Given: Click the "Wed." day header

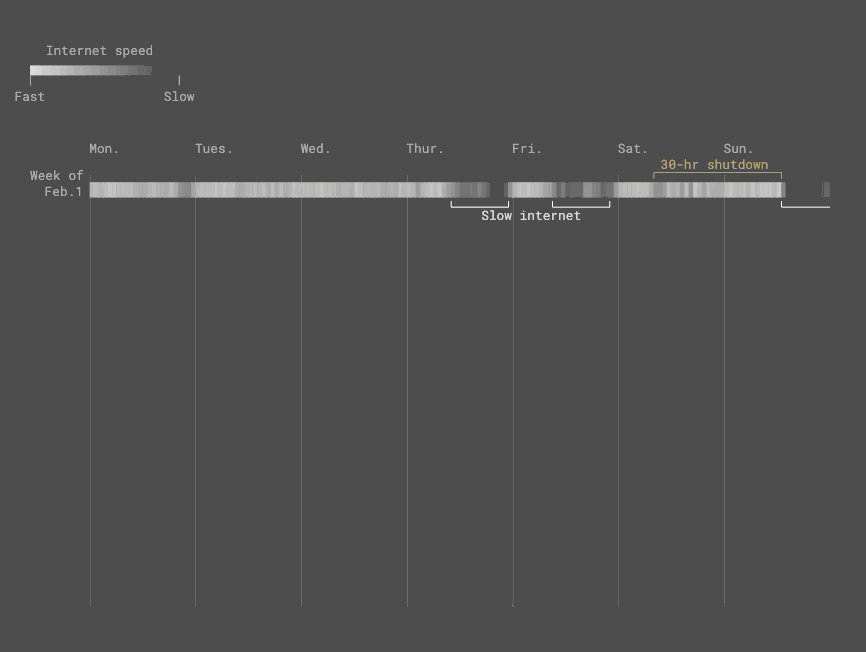Looking at the screenshot, I should [315, 149].
